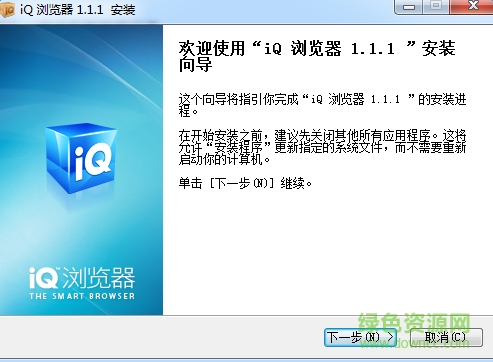
Task: Click the heading 欢迎使用 iQ 浏览器 安装向导
Action: [317, 56]
